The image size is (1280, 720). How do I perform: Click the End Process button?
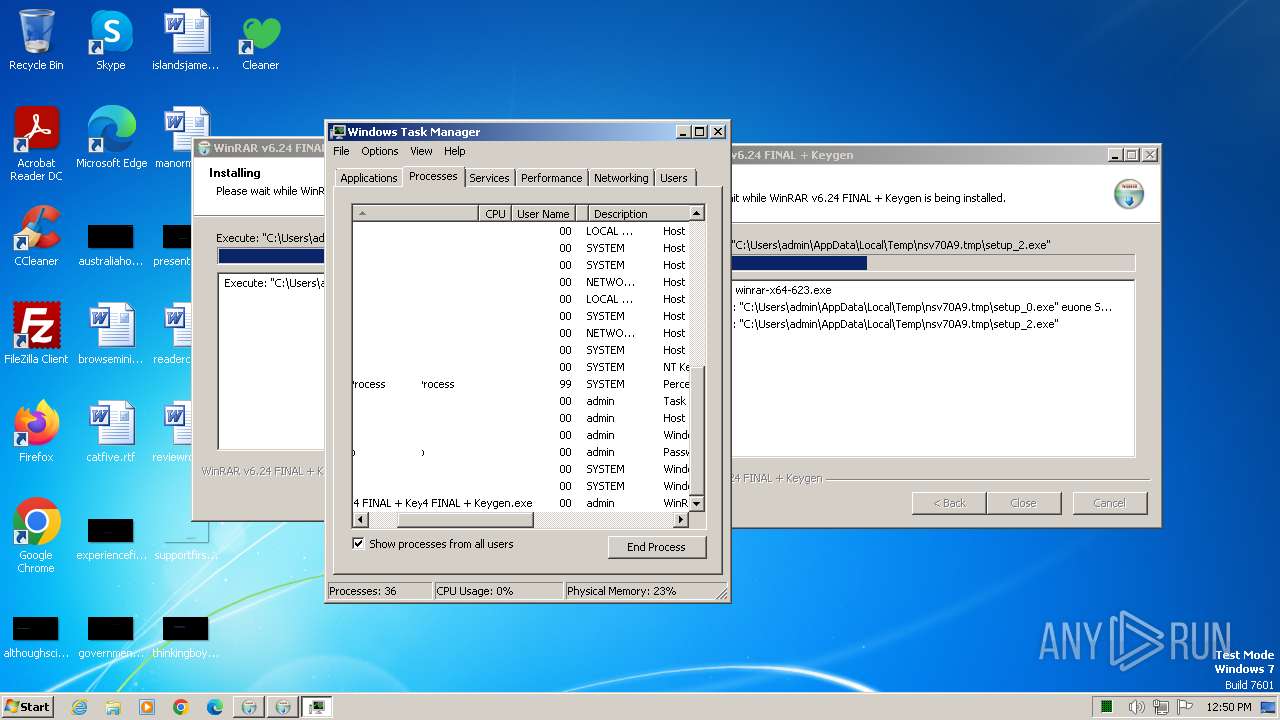point(657,547)
